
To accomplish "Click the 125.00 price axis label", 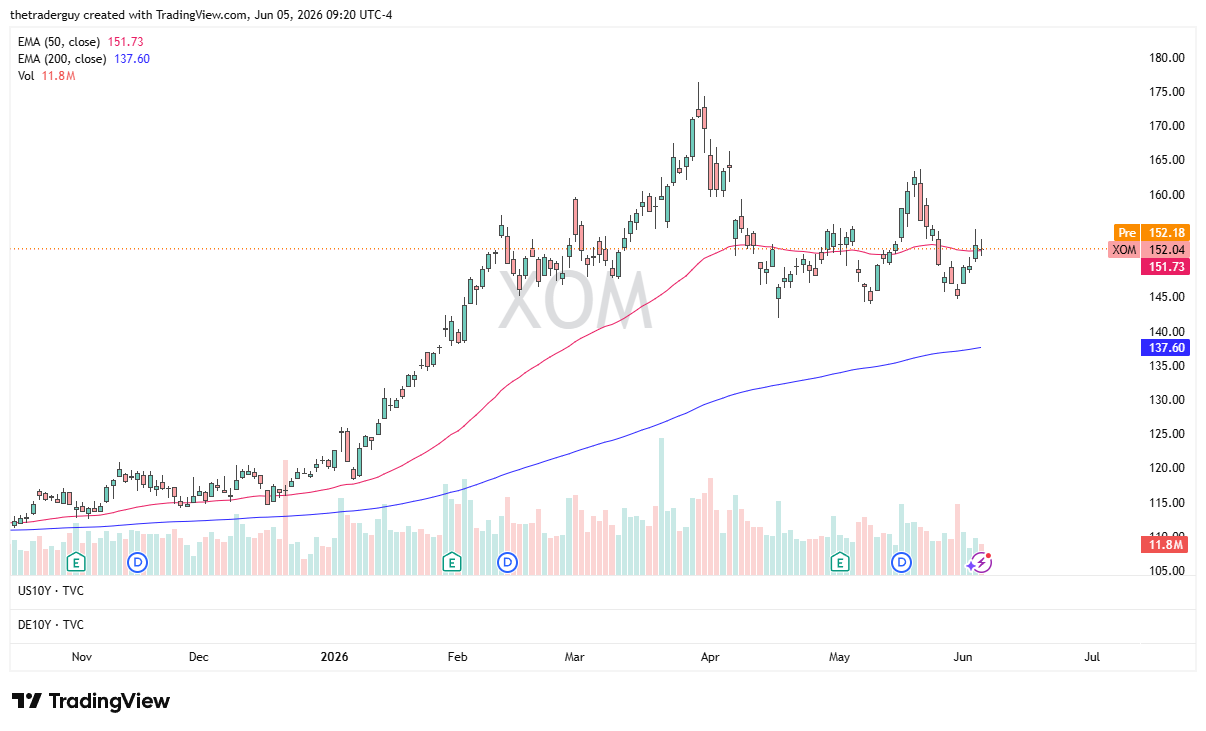I will click(x=1167, y=434).
